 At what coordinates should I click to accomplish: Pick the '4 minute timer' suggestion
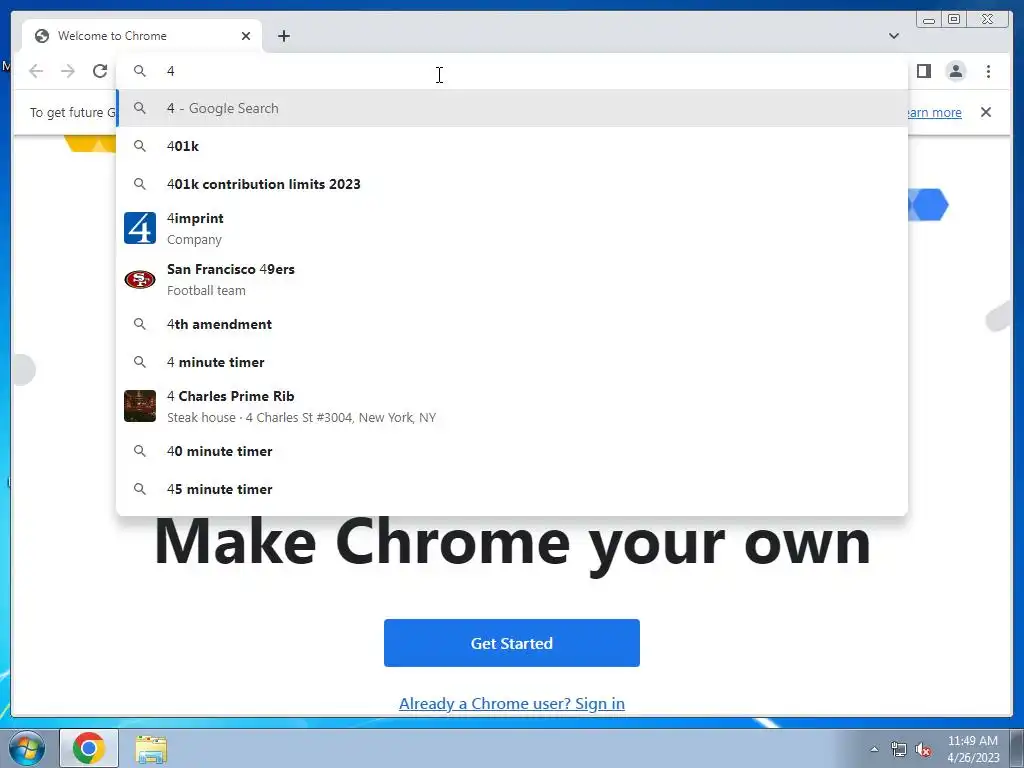pos(512,362)
